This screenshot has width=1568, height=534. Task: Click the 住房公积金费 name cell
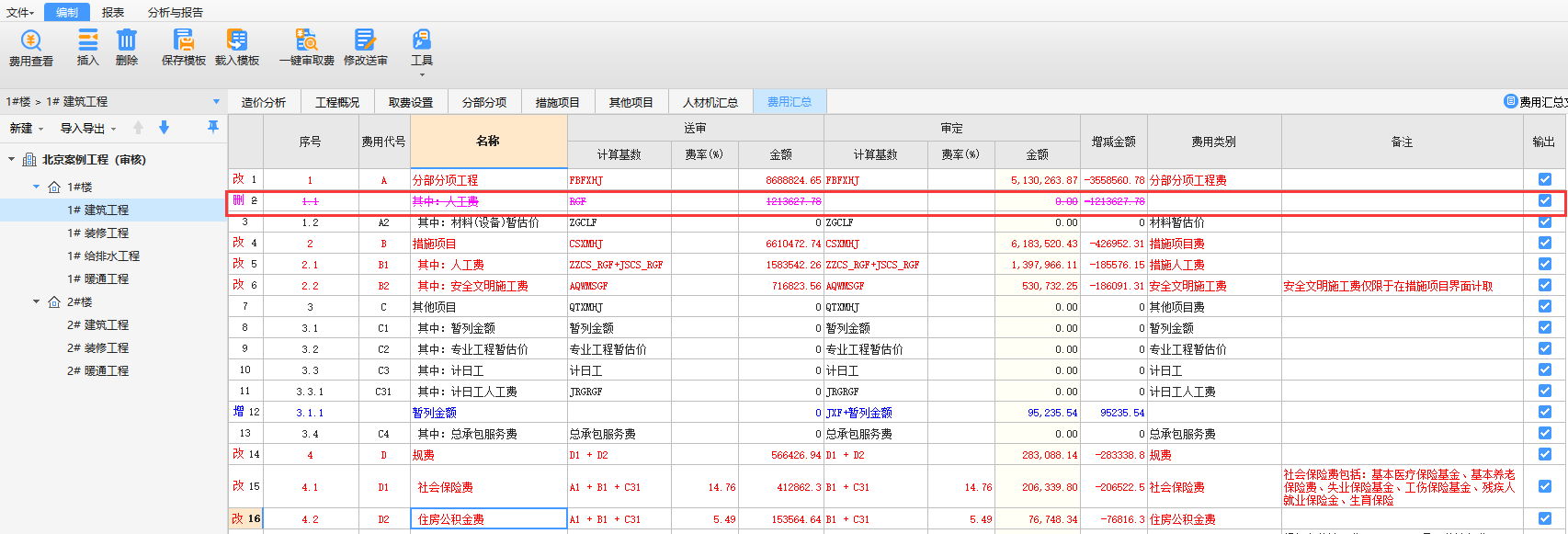click(488, 519)
